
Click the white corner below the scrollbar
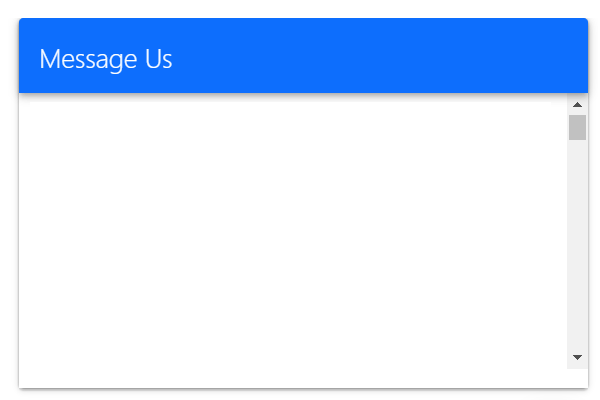click(x=577, y=378)
